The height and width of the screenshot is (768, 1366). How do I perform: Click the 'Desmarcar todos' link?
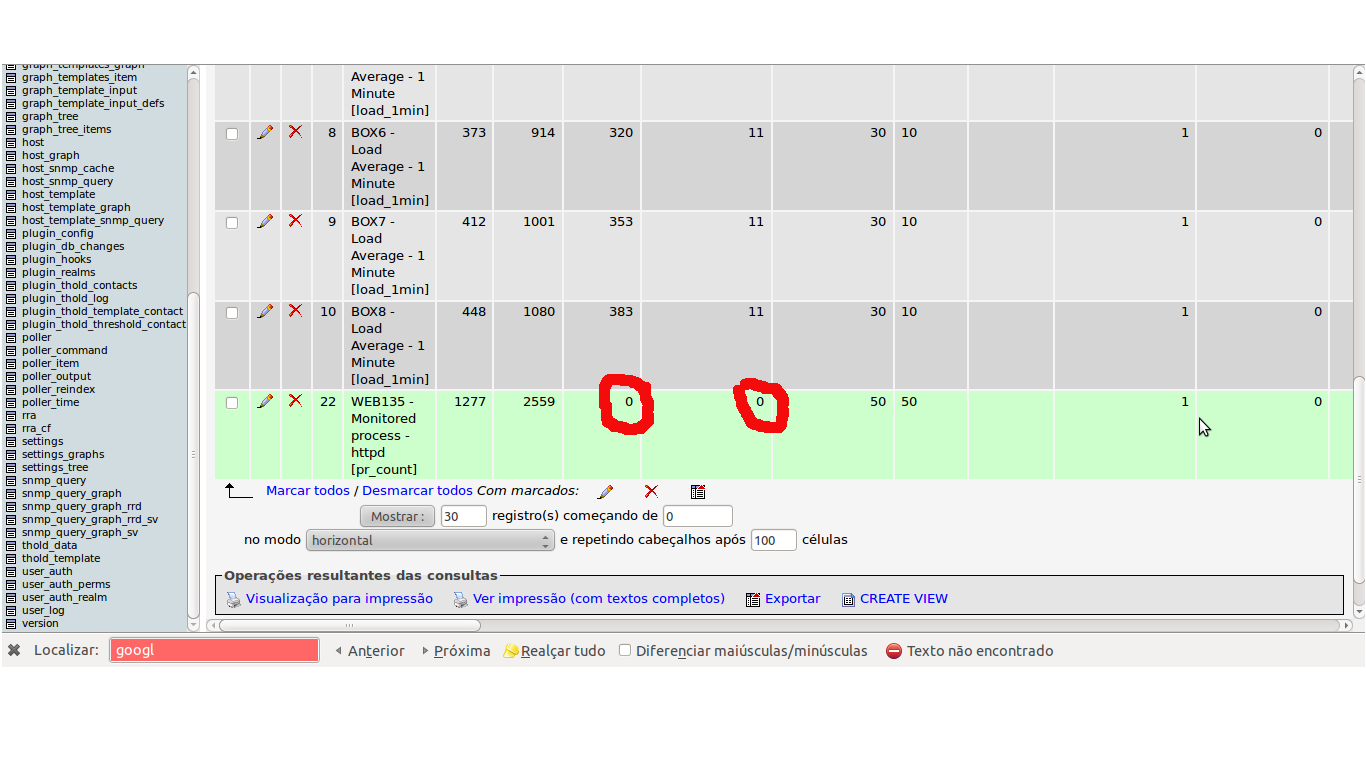pos(417,491)
